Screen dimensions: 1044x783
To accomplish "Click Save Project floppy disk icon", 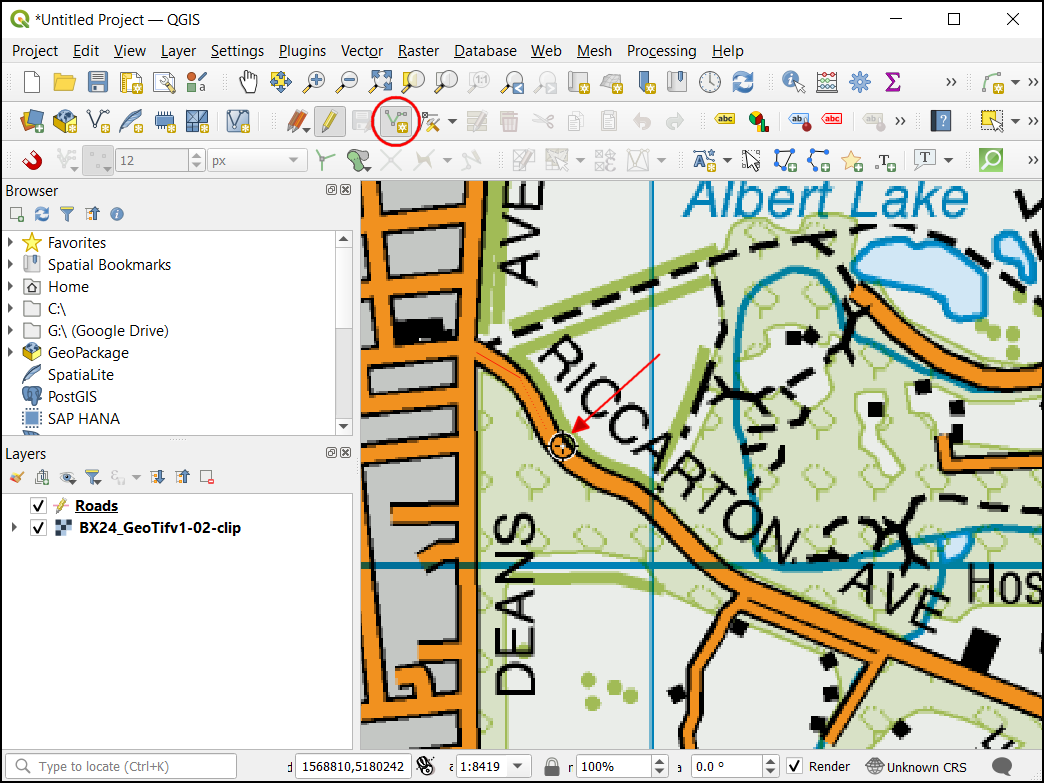I will (x=98, y=82).
